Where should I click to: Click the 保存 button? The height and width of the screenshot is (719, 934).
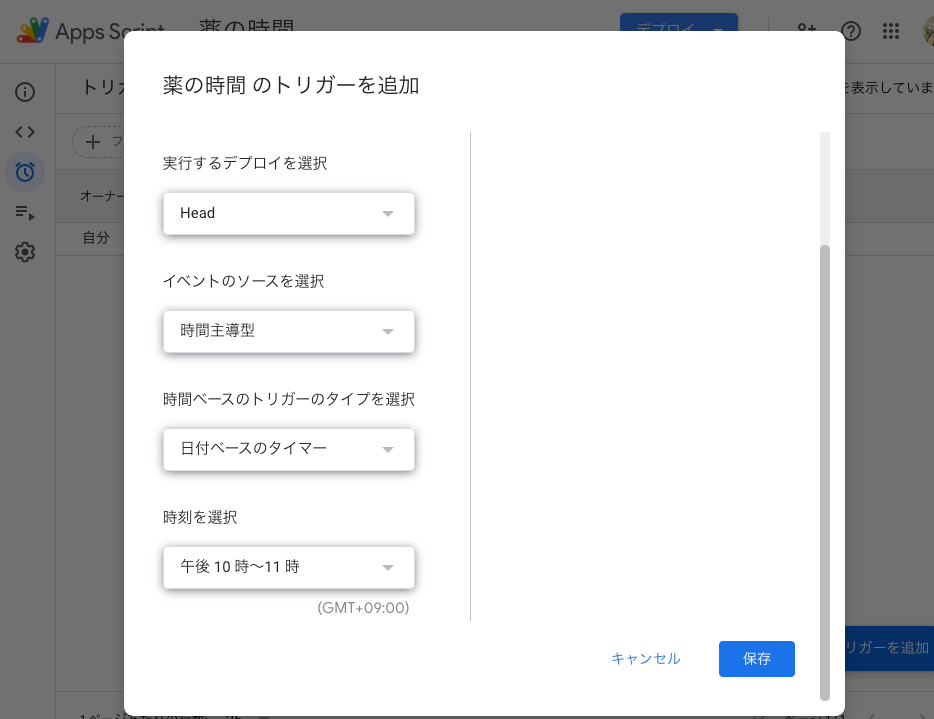pyautogui.click(x=756, y=658)
